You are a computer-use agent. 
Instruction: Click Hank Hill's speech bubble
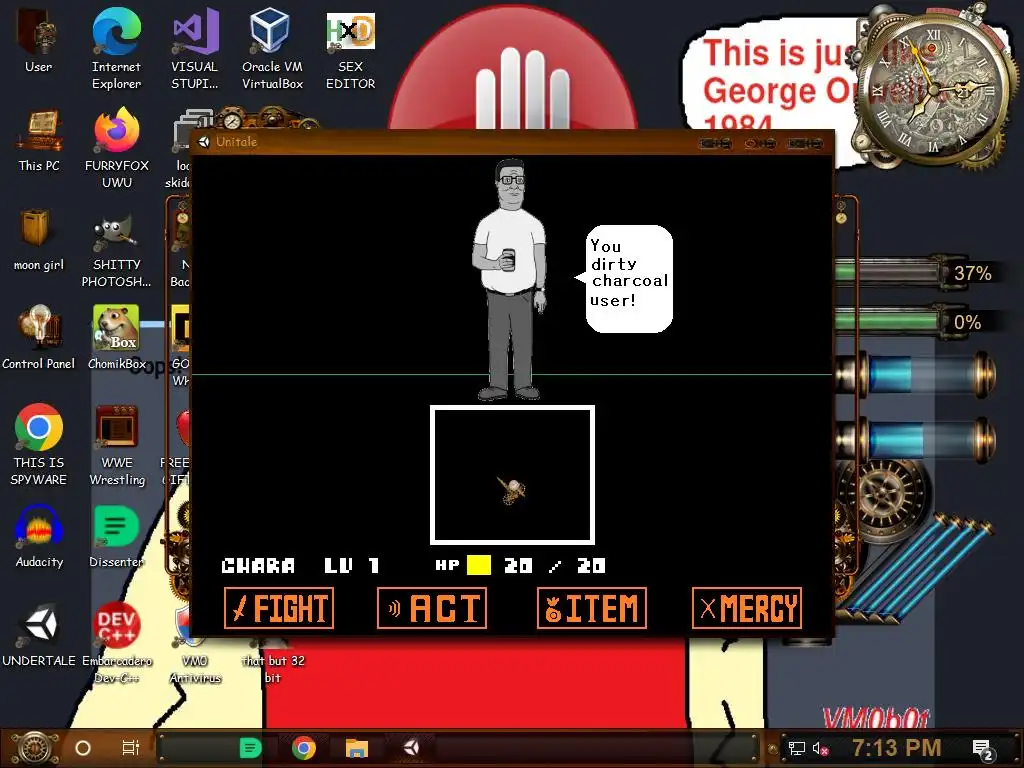point(628,279)
